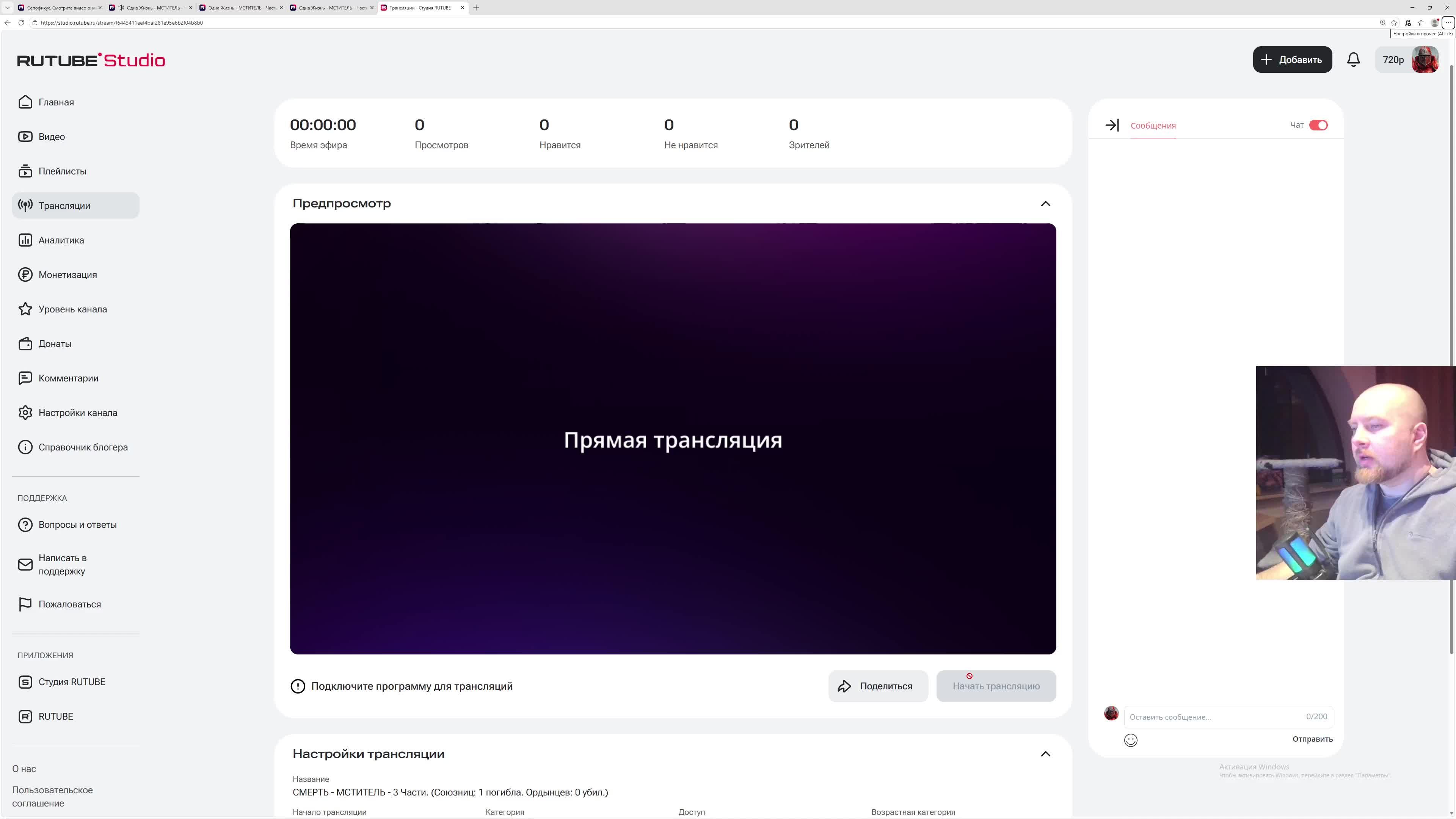The image size is (1456, 819).
Task: Open Настройки канала gear icon
Action: 25,413
